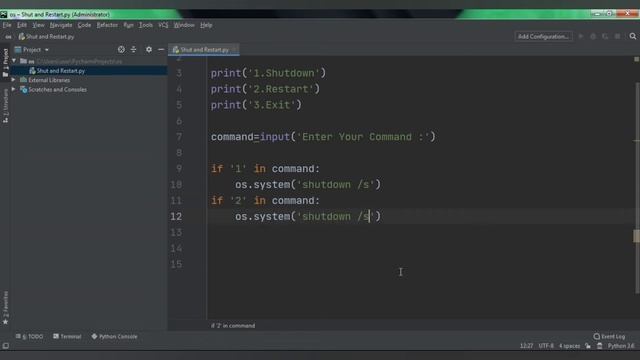640x360 pixels.
Task: Open the Navigate menu
Action: point(61,25)
